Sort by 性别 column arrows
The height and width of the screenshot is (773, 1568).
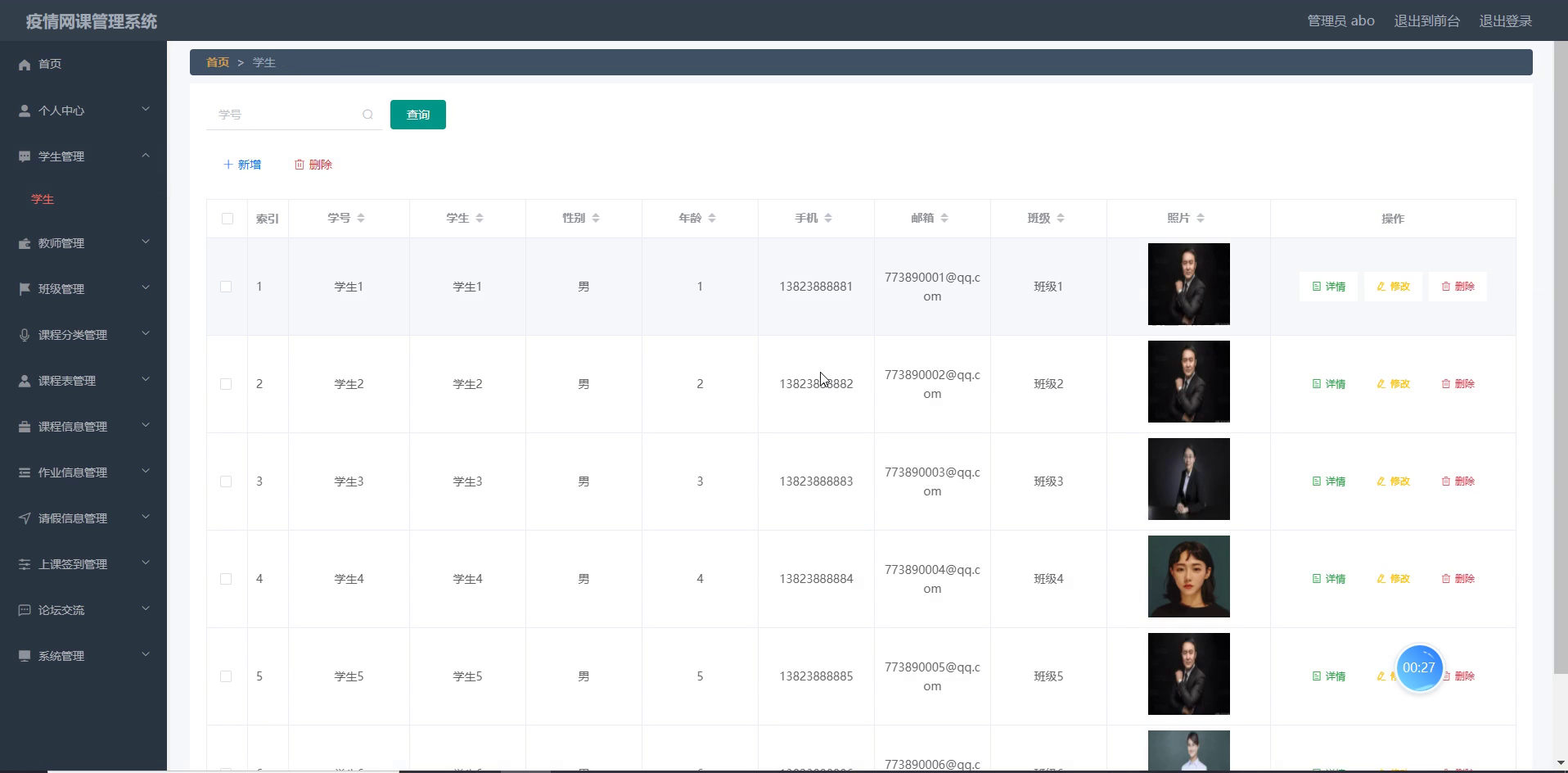pos(596,218)
